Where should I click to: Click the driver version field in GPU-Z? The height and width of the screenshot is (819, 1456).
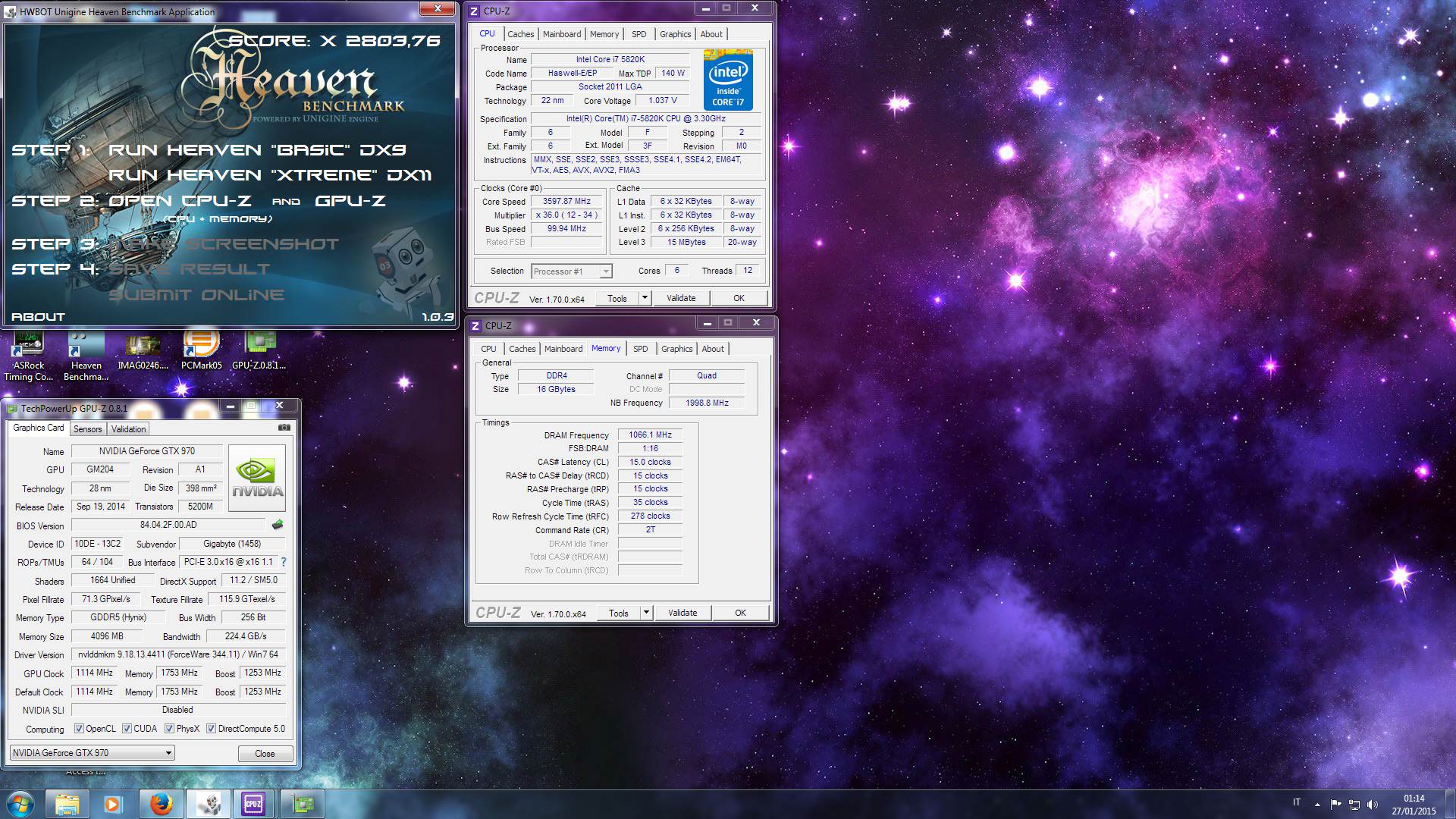178,654
